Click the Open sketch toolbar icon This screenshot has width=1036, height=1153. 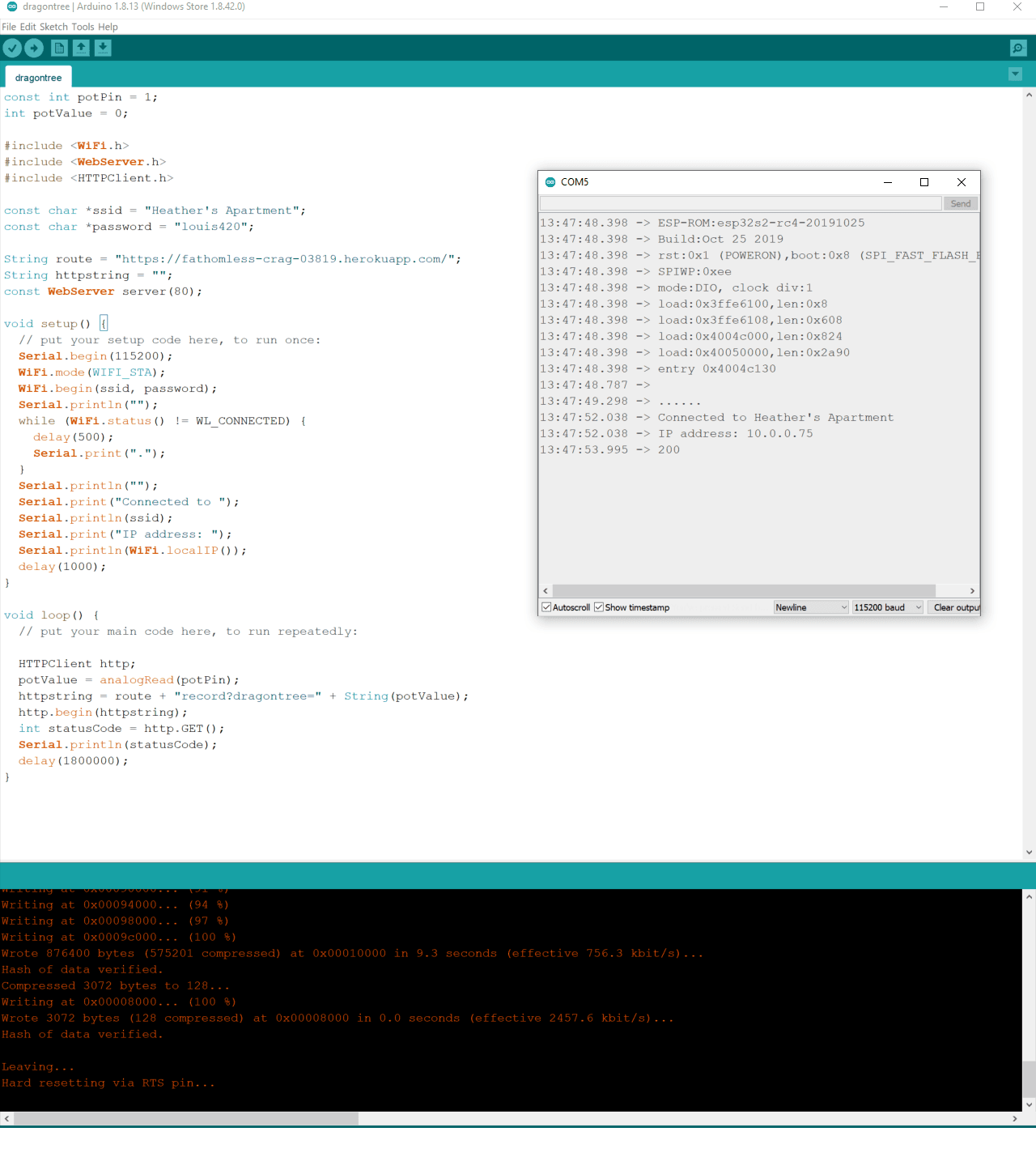pyautogui.click(x=81, y=49)
